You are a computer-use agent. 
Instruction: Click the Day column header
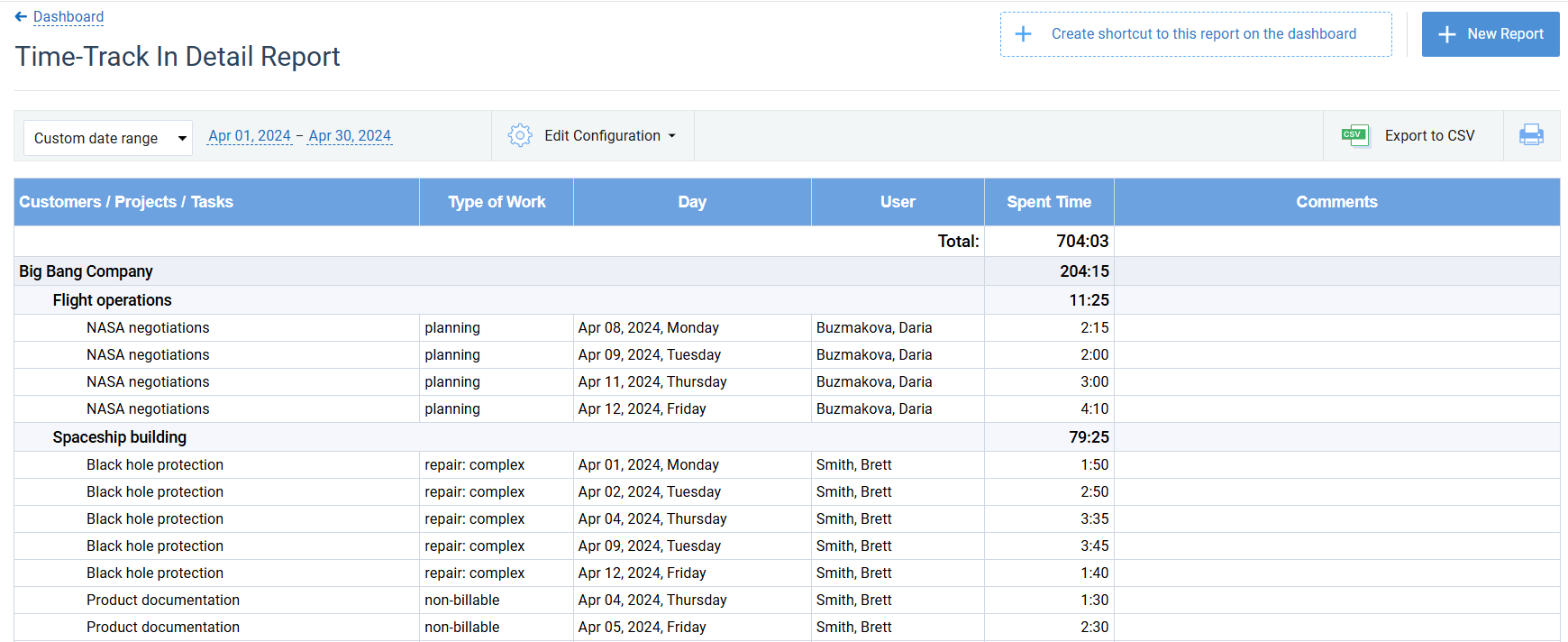692,202
